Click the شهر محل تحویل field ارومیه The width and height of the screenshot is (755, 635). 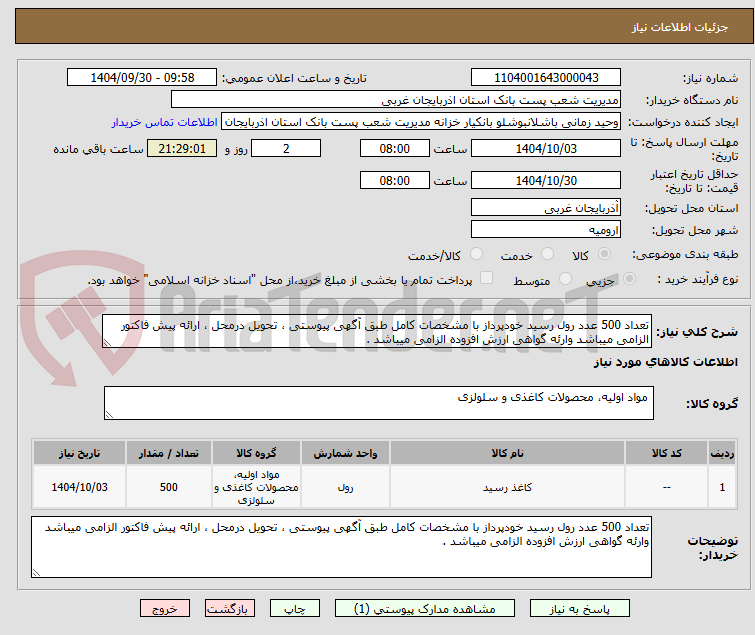pos(546,229)
